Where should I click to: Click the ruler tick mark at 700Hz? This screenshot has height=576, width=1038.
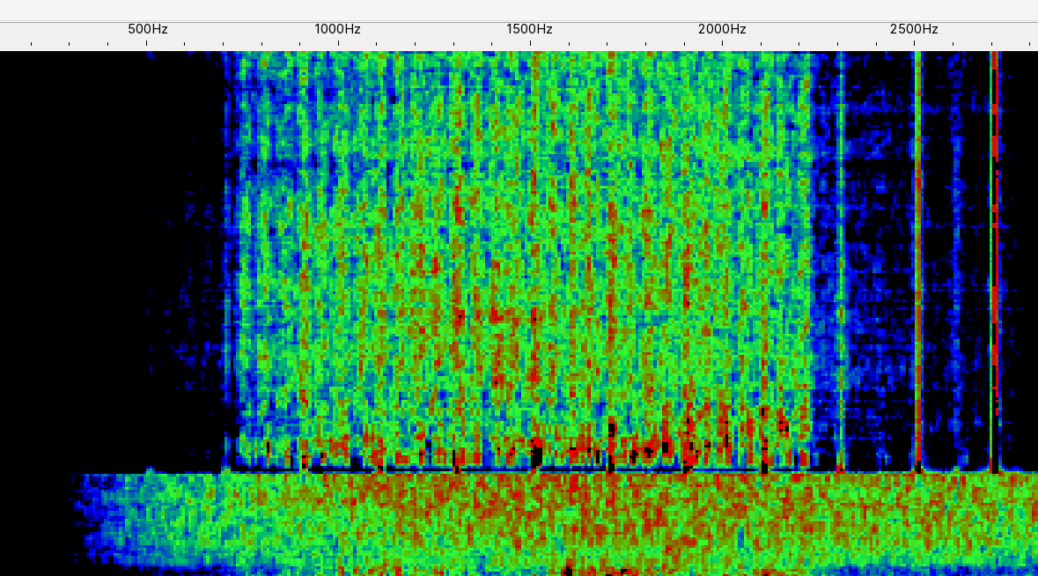tap(224, 44)
